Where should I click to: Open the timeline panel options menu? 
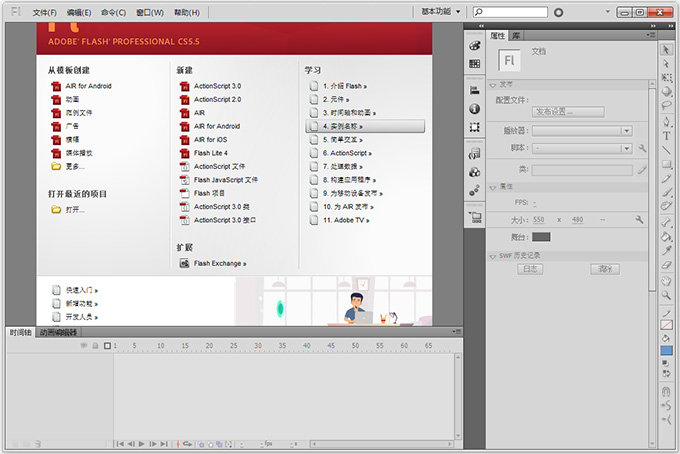[x=457, y=332]
